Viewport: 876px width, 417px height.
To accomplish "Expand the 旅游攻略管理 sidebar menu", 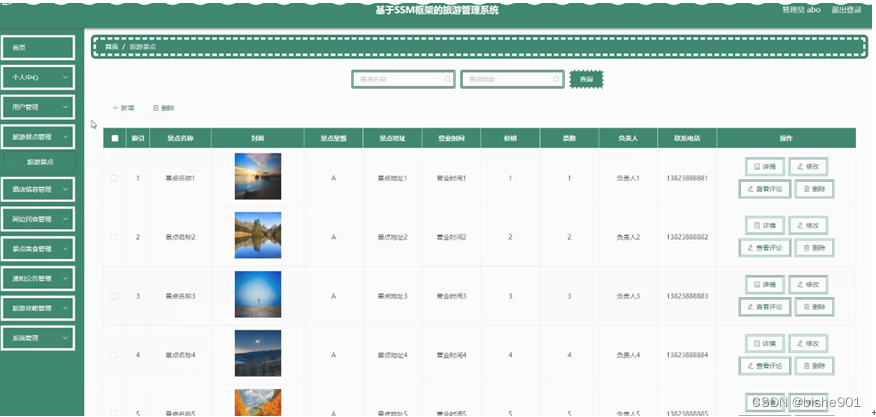I will [x=37, y=308].
